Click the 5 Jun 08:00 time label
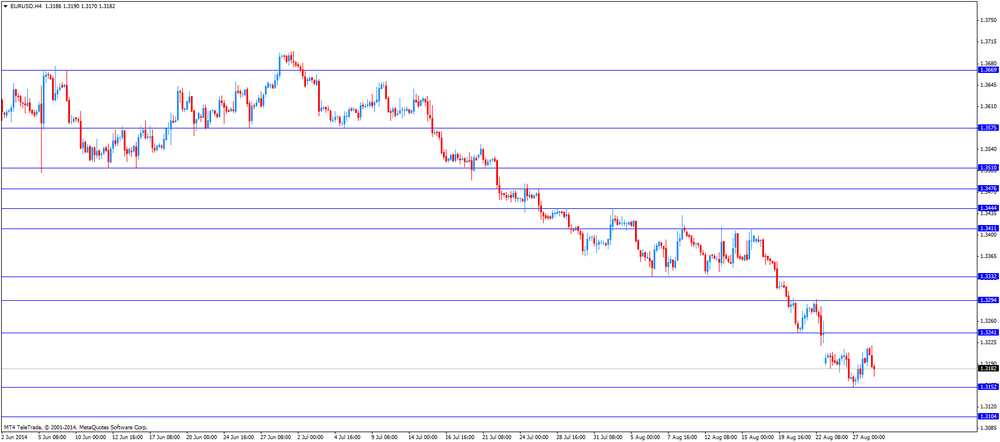 (x=51, y=438)
